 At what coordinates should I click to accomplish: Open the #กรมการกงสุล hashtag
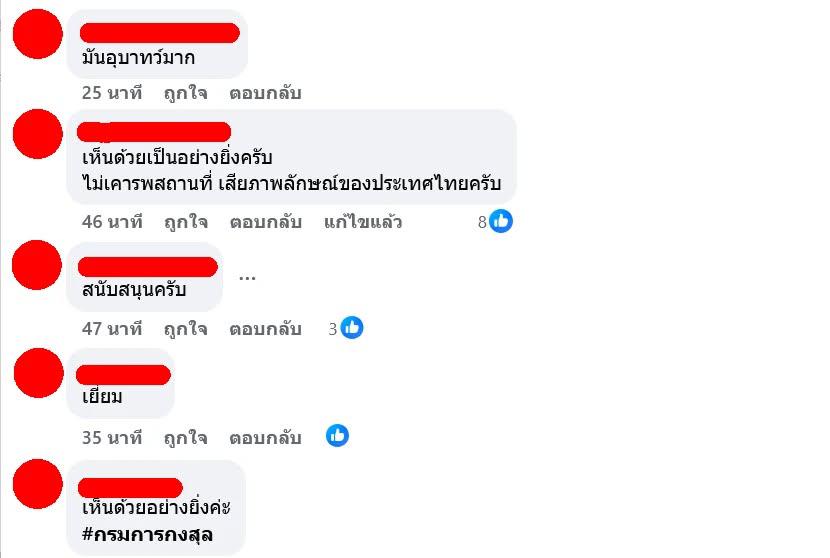pyautogui.click(x=148, y=535)
